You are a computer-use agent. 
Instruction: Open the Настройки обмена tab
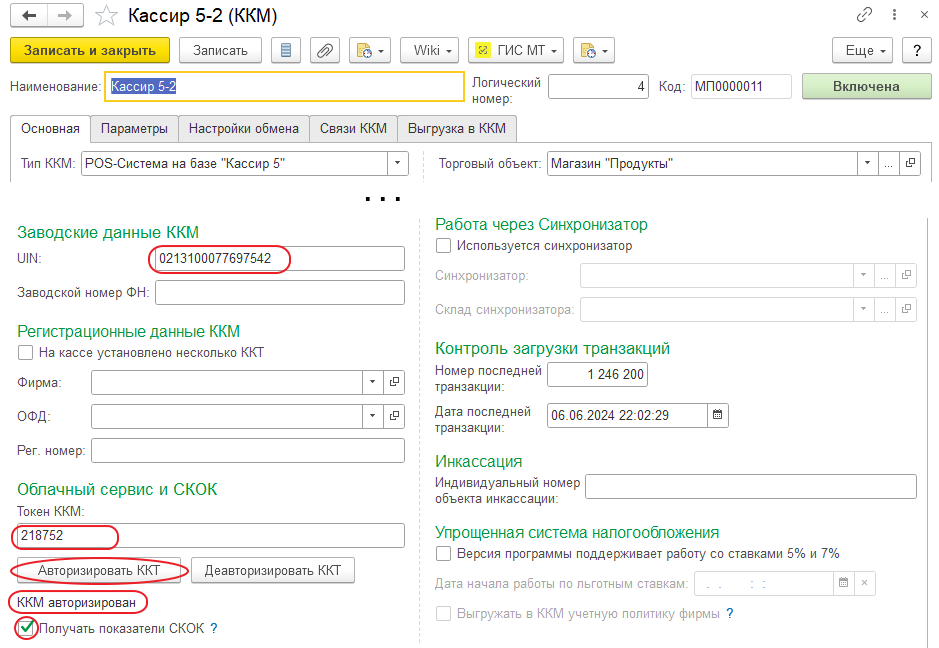coord(243,128)
